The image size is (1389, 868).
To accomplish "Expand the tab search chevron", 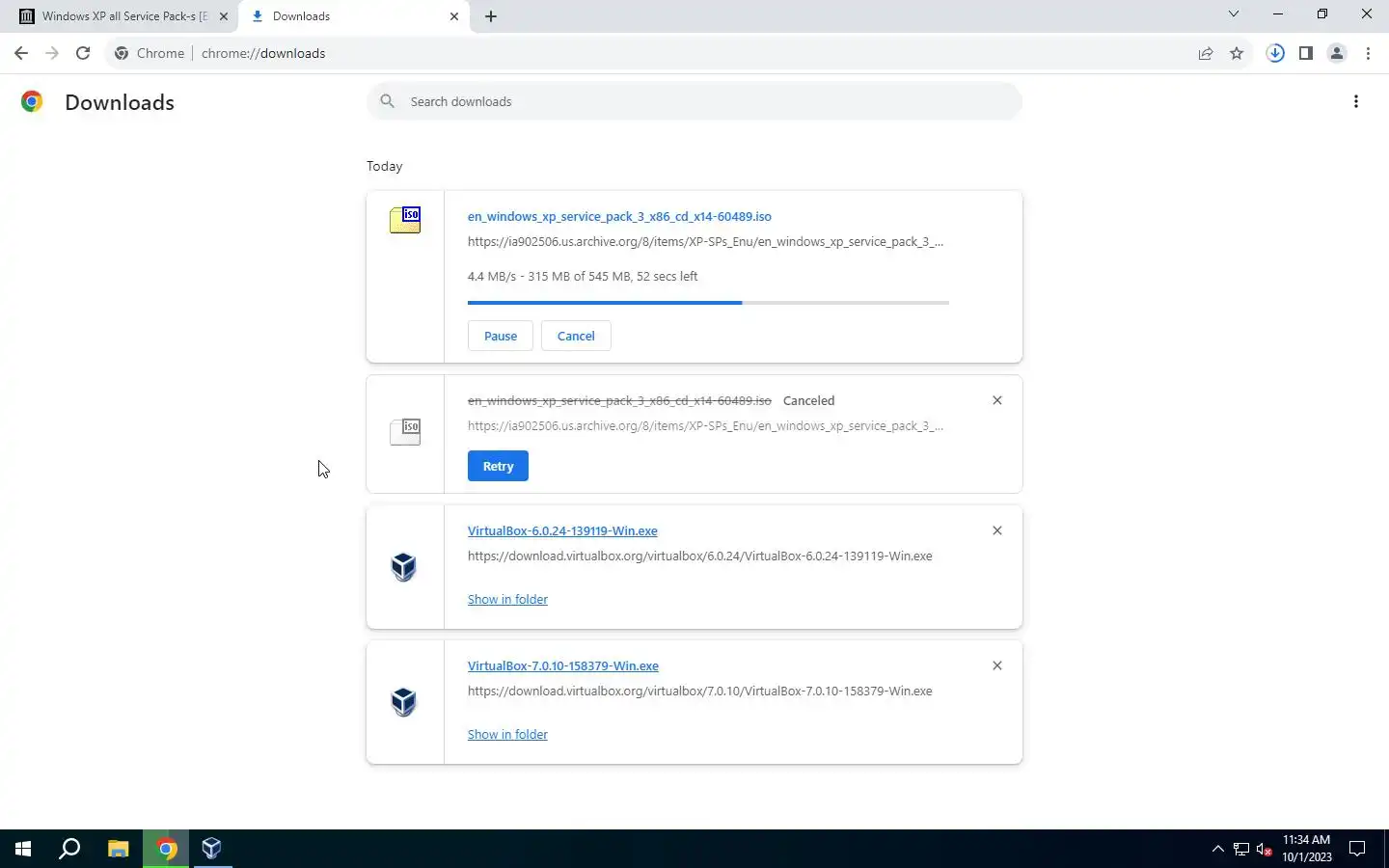I will tap(1233, 14).
